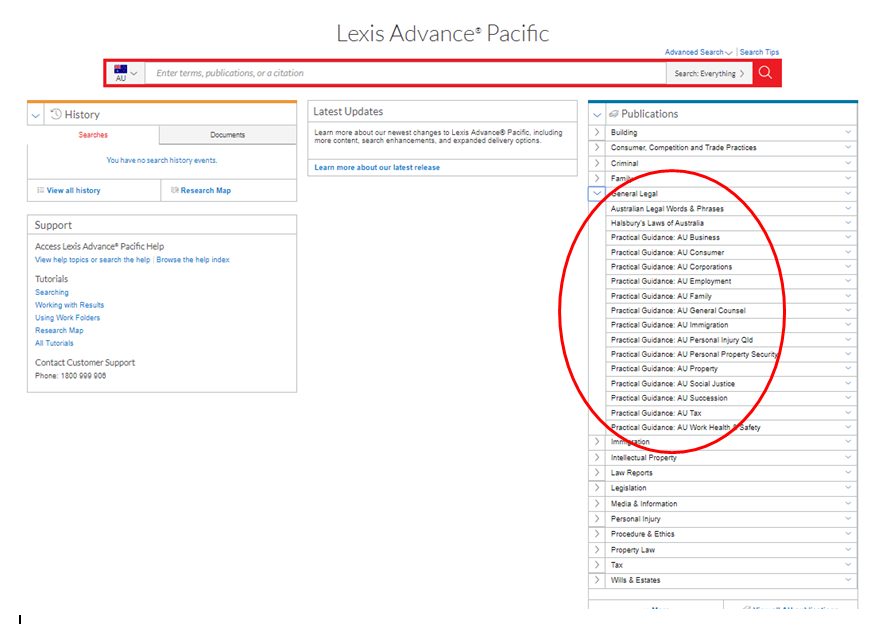
Task: Open dropdown arrow for AU Employment row
Action: tap(848, 281)
